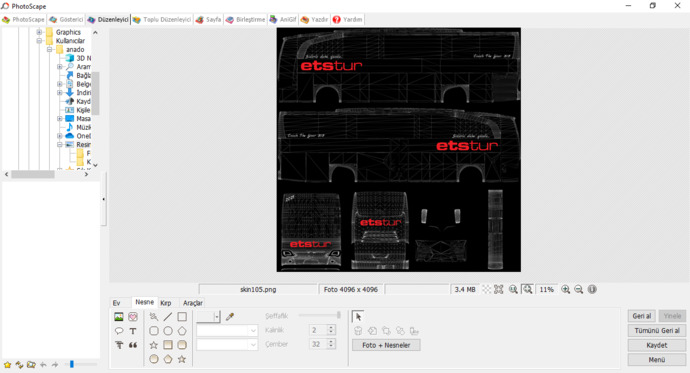Click the favorites star icon at bottom left
Viewport: 690px width, 373px height.
(x=7, y=365)
